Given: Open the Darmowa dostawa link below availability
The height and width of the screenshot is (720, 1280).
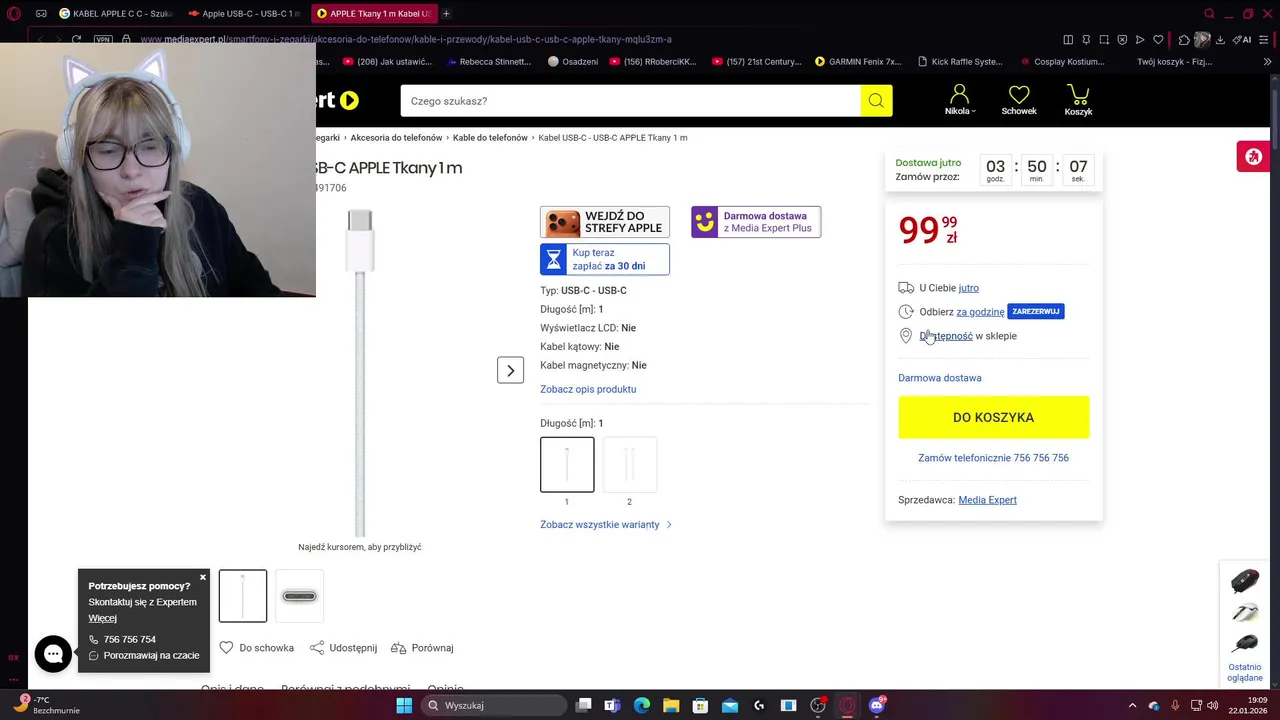Looking at the screenshot, I should 940,378.
